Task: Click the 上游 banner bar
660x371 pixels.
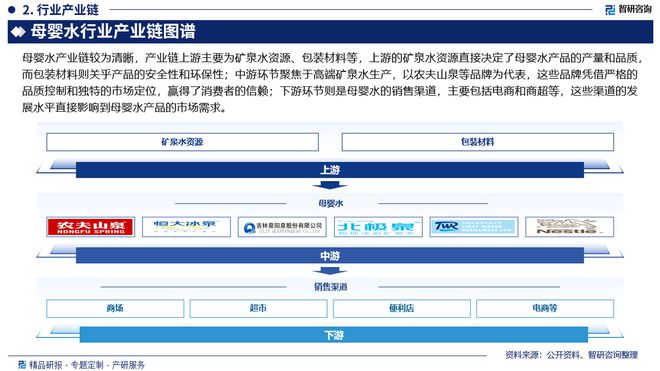Action: pyautogui.click(x=330, y=170)
